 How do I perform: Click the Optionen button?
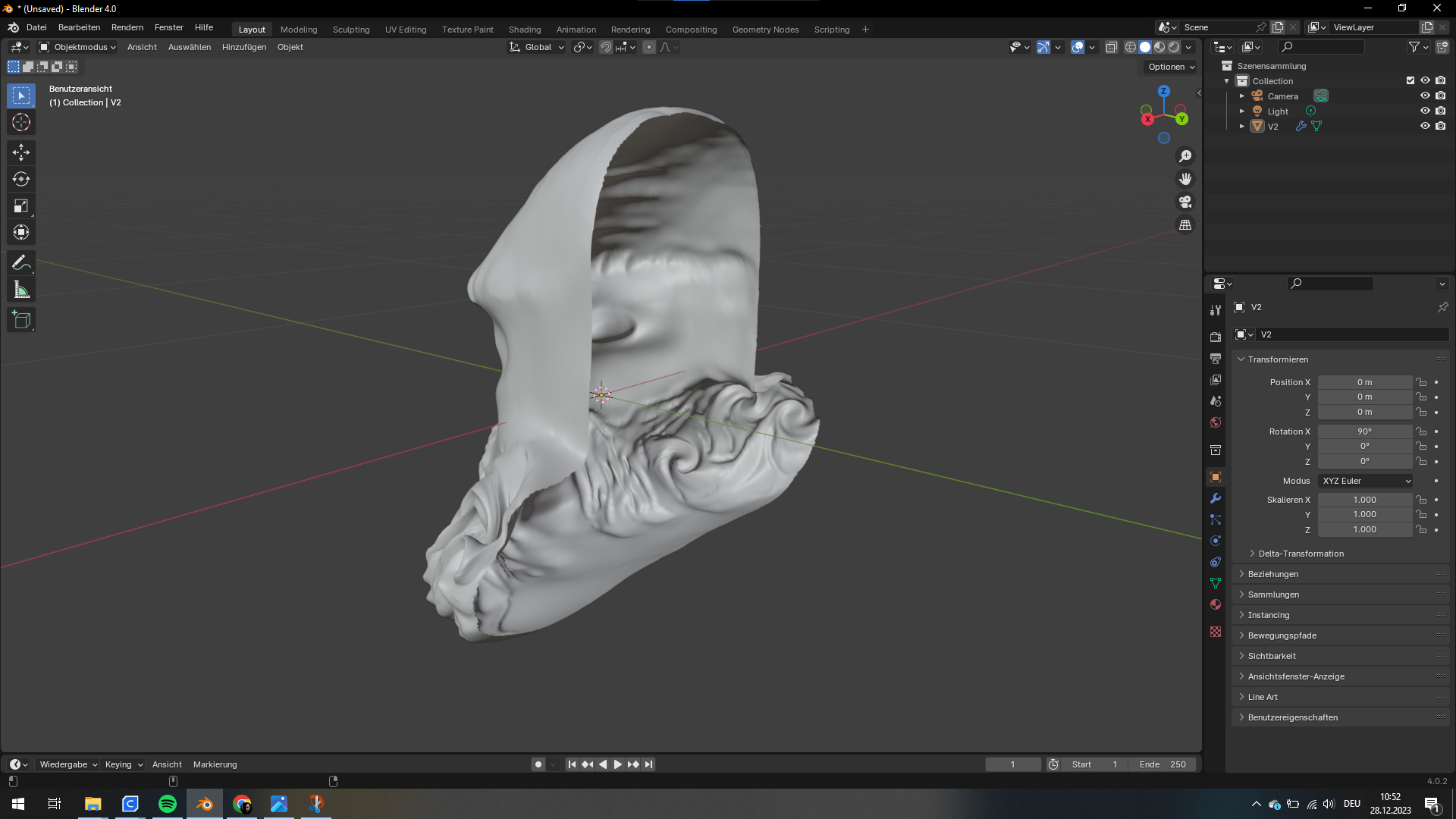(x=1171, y=67)
